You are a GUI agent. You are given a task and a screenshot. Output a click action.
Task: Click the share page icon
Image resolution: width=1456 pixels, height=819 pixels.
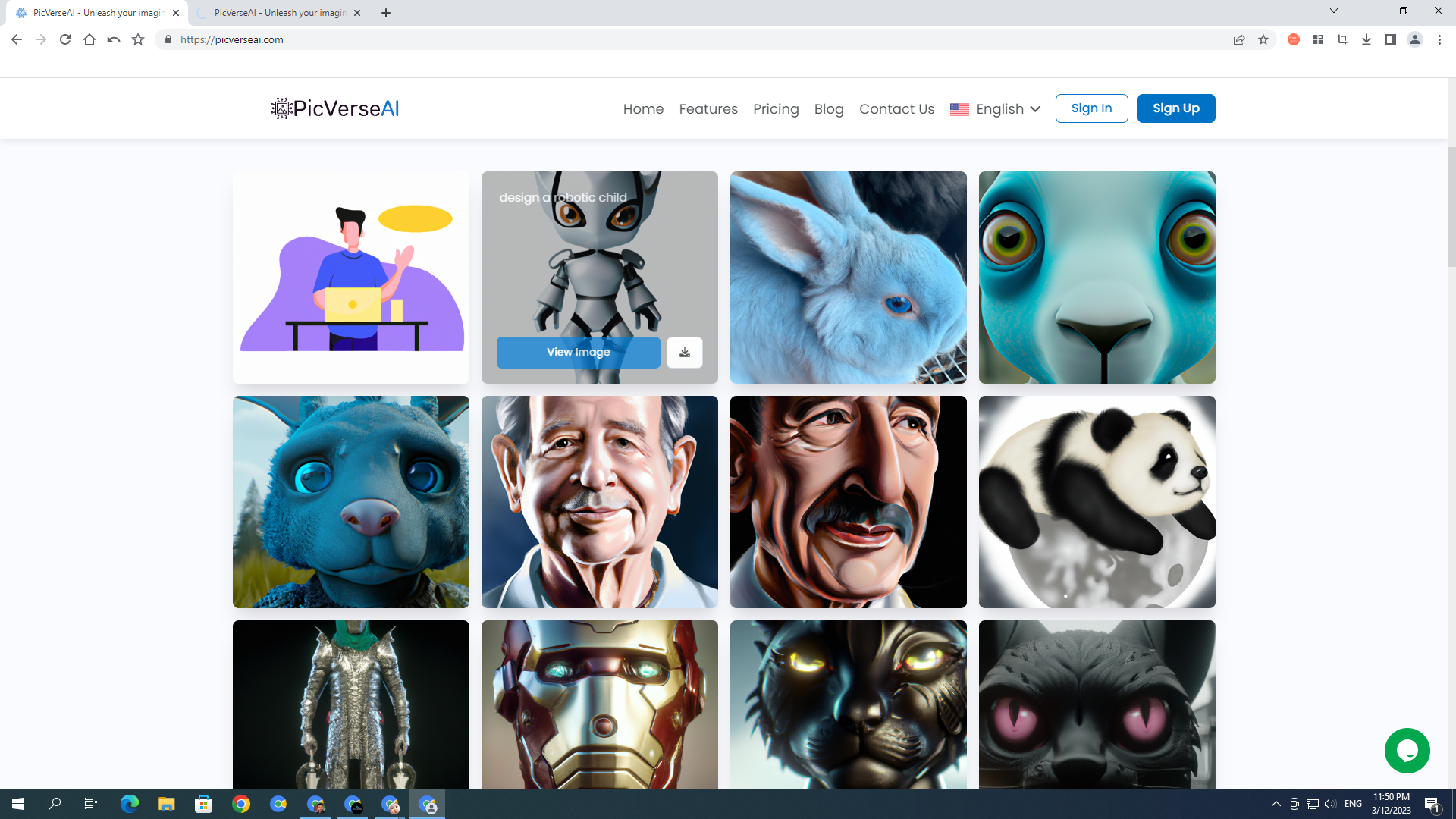coord(1239,39)
